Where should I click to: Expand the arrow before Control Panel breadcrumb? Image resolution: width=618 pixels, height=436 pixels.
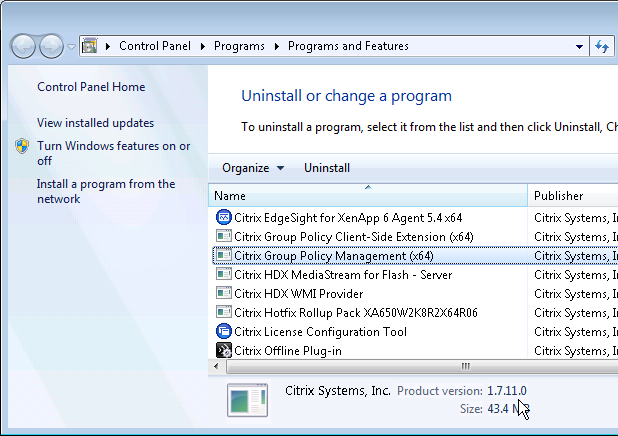pyautogui.click(x=108, y=47)
